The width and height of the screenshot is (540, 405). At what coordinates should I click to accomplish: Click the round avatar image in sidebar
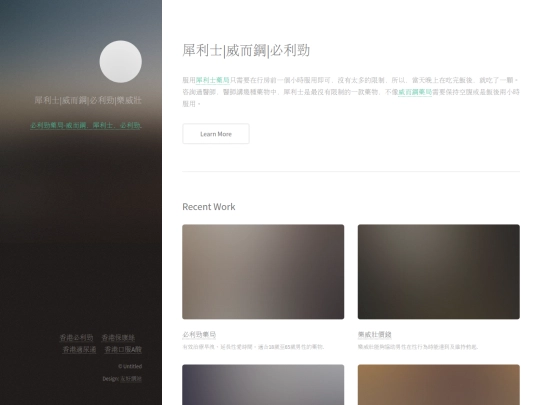[121, 62]
